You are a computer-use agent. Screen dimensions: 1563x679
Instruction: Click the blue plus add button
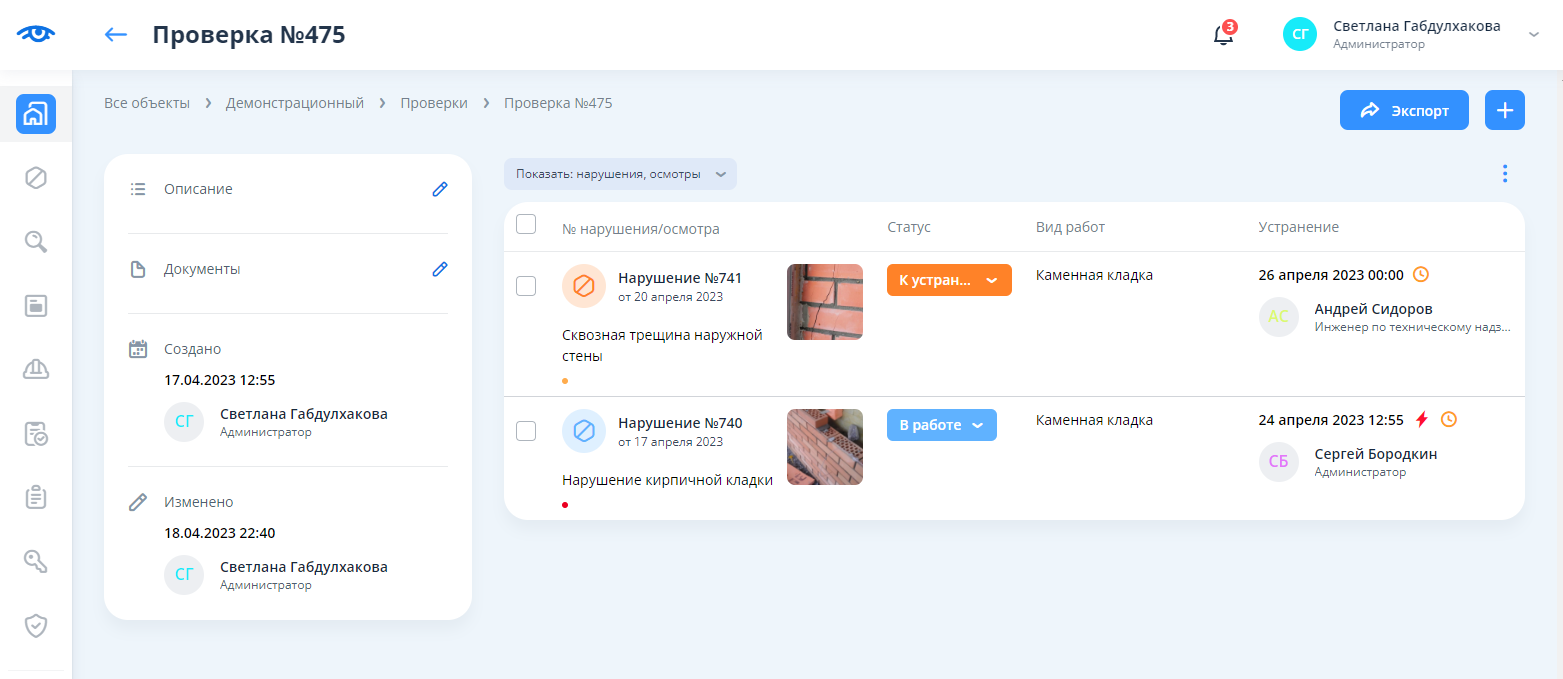click(1505, 110)
